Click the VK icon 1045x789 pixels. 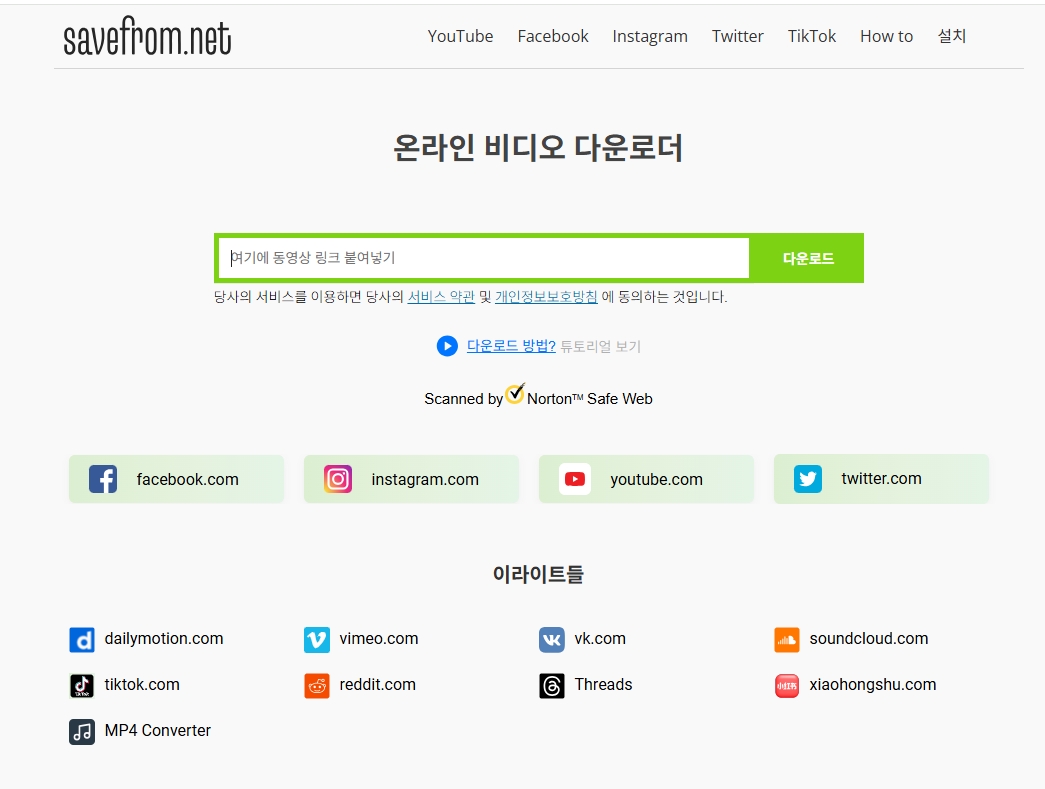(552, 640)
